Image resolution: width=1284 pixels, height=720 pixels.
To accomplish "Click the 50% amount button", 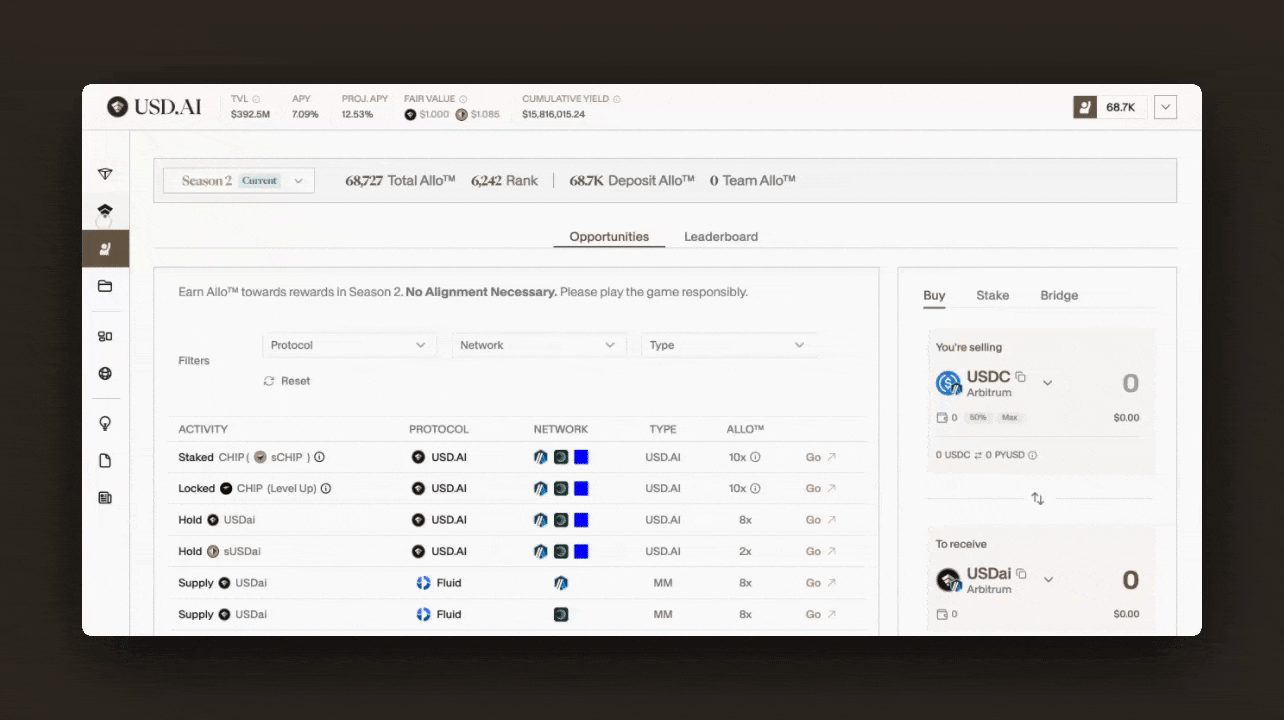I will click(x=977, y=417).
